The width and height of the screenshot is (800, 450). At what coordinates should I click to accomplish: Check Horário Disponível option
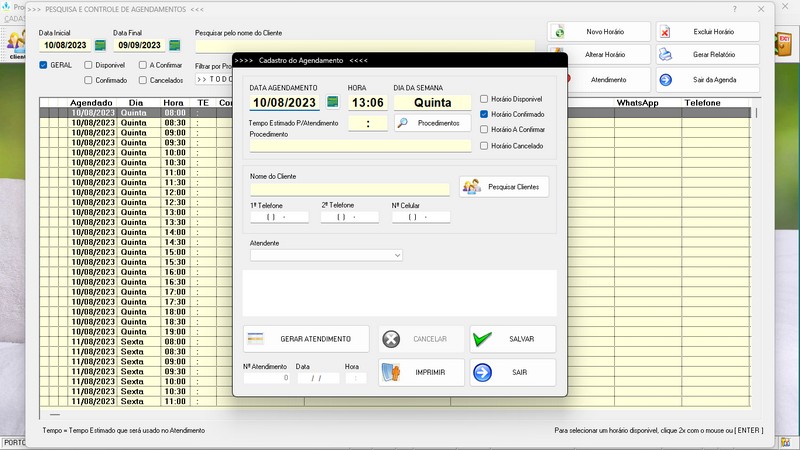click(484, 99)
